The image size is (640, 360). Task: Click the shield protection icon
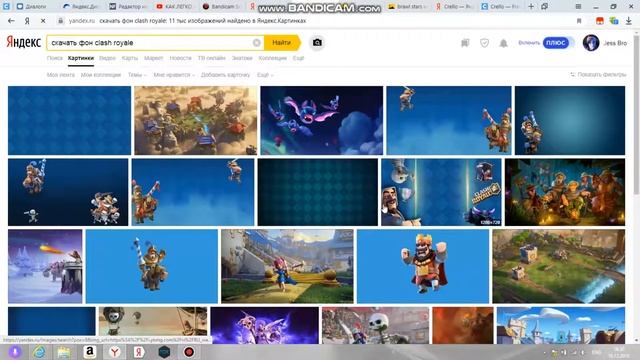coord(484,43)
